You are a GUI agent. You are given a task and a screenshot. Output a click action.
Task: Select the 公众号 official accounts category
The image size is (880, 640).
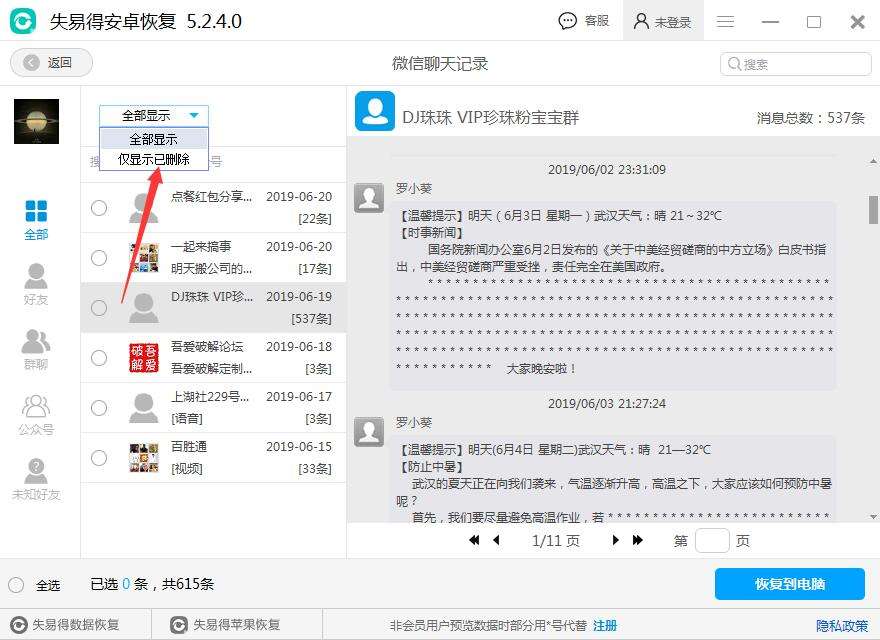tap(36, 415)
